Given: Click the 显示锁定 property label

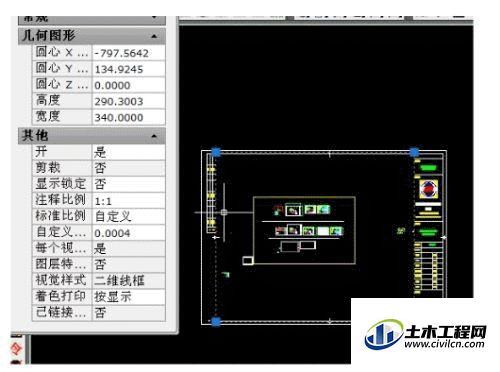Looking at the screenshot, I should click(x=62, y=184).
